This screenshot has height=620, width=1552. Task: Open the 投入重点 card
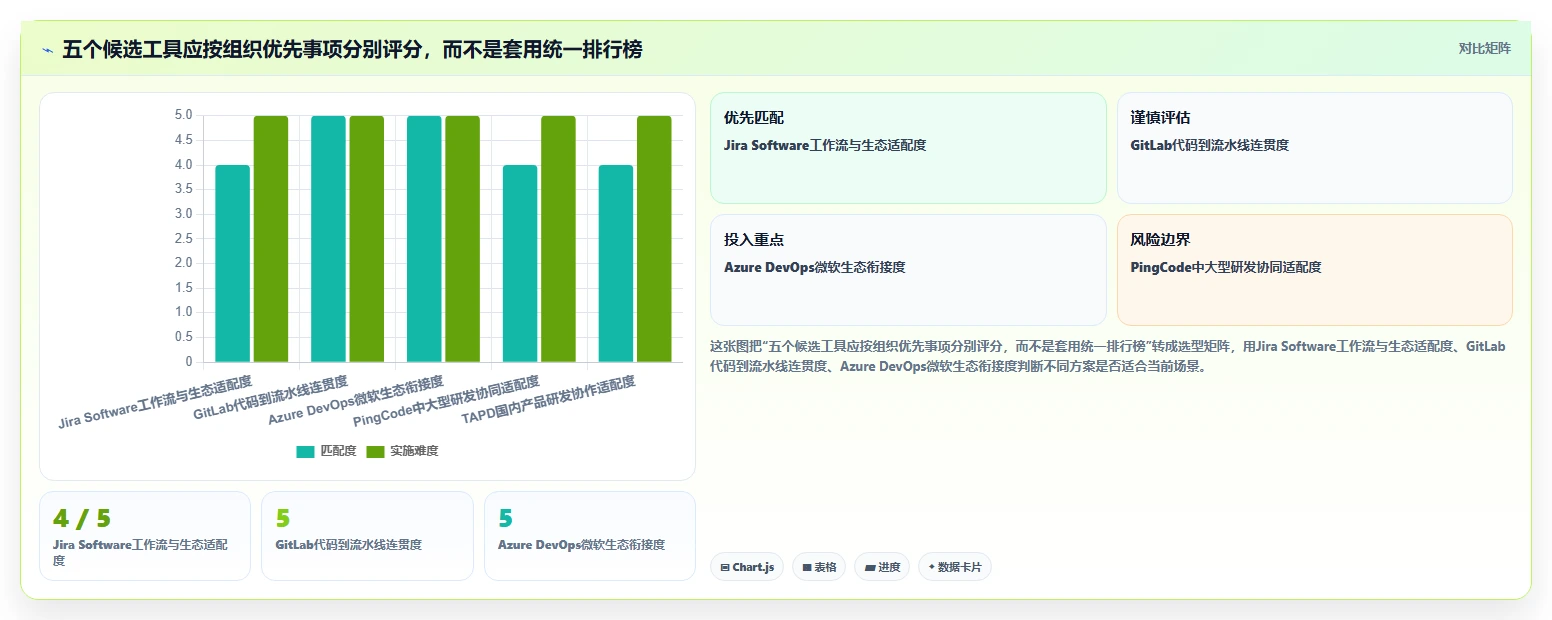click(x=908, y=270)
